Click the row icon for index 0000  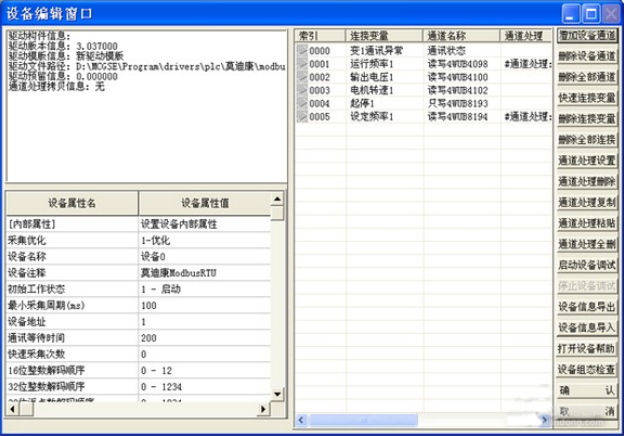click(x=302, y=49)
